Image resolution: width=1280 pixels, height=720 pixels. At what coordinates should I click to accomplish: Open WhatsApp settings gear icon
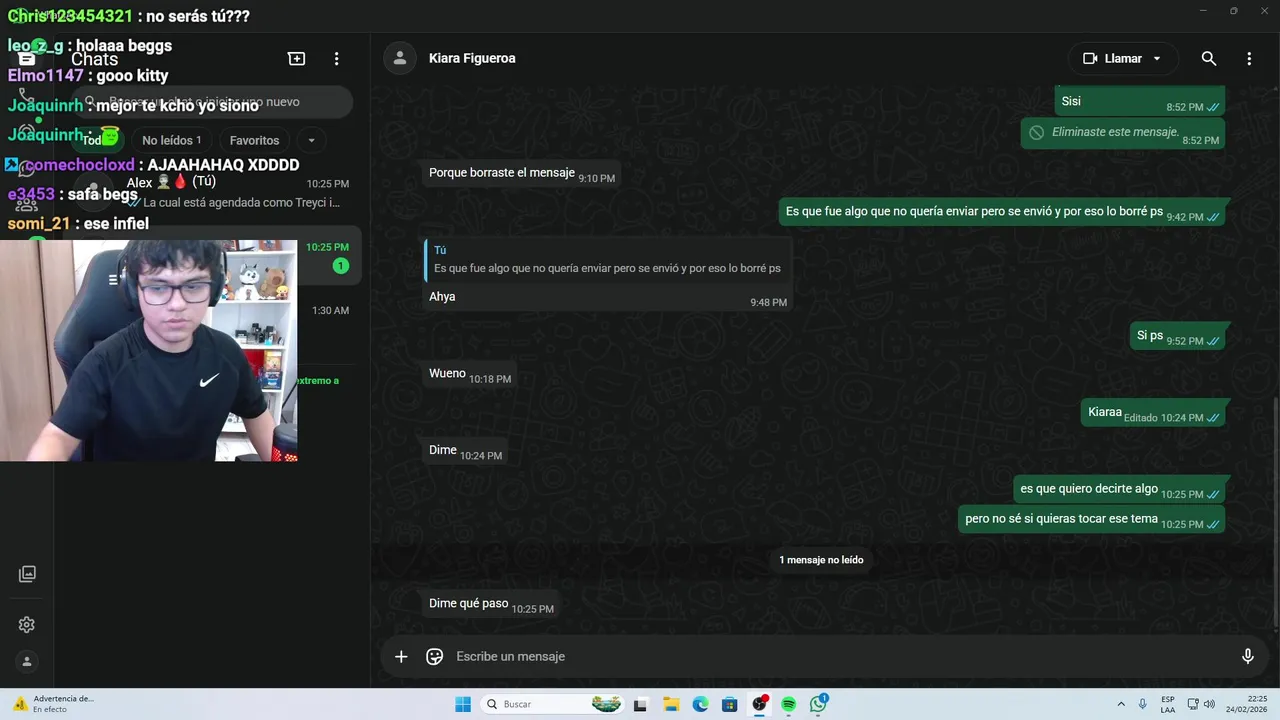(27, 625)
